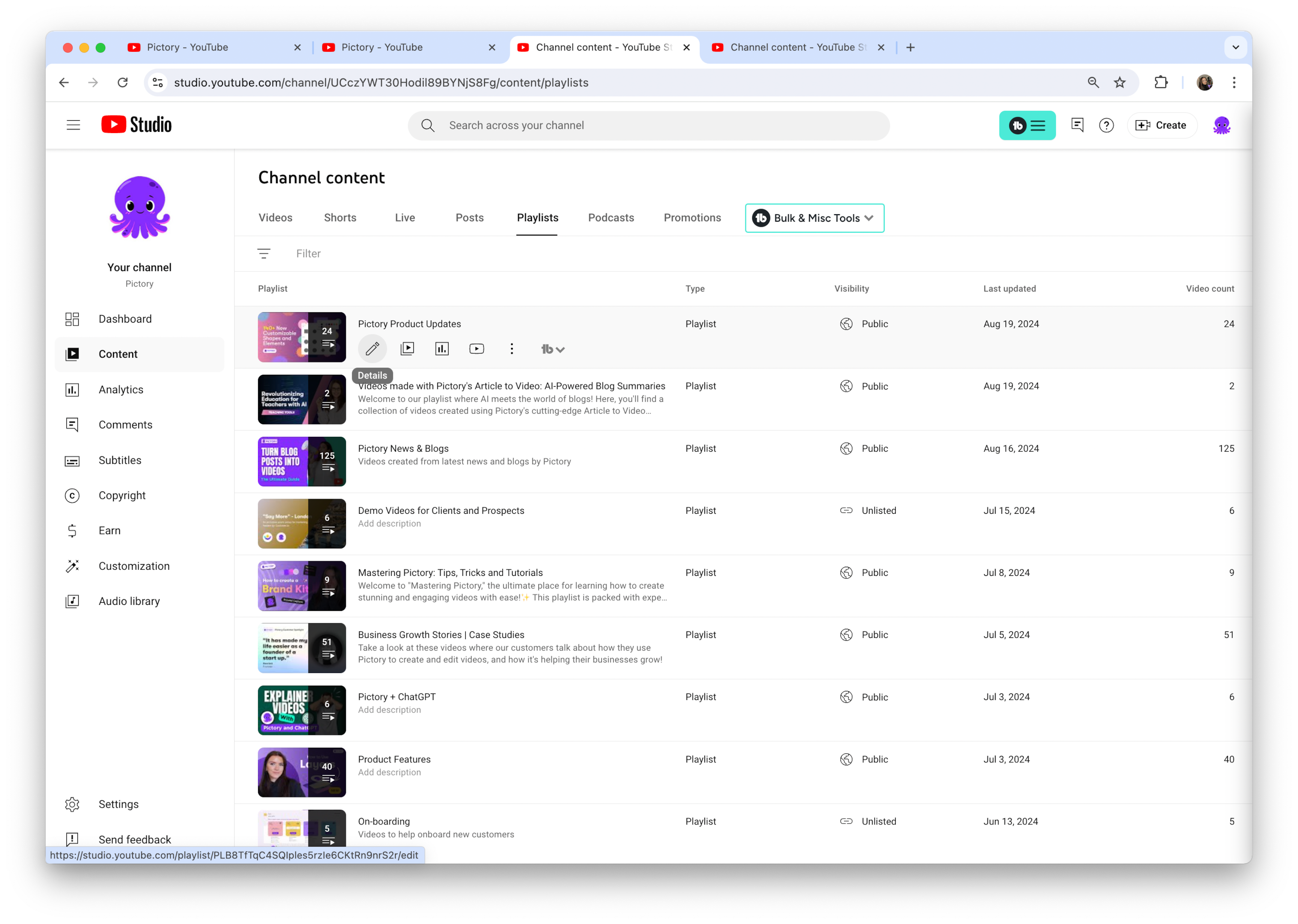Click the zoom magnifier icon in address bar
The height and width of the screenshot is (924, 1298).
pos(1093,83)
